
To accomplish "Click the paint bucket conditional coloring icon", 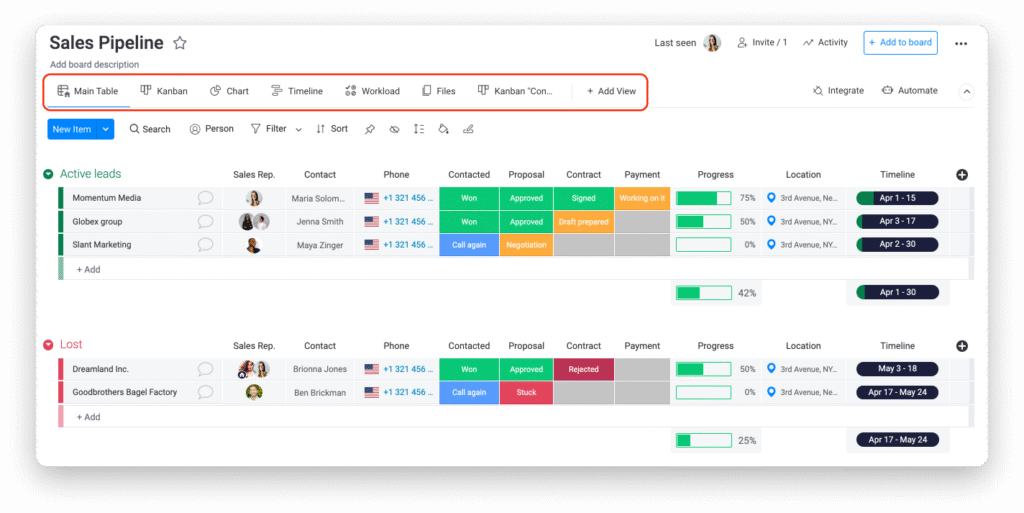I will [x=443, y=129].
